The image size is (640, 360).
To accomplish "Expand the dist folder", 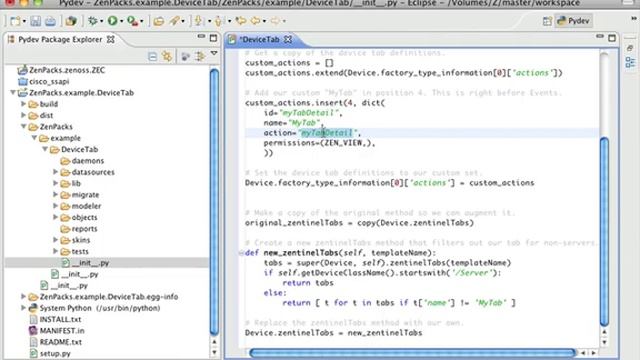I will [24, 115].
